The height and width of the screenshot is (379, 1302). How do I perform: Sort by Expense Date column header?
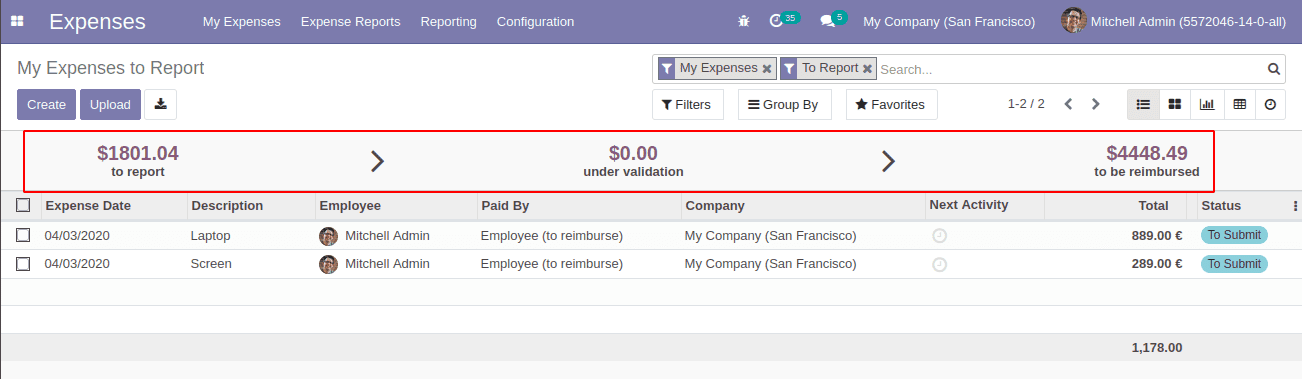click(88, 206)
